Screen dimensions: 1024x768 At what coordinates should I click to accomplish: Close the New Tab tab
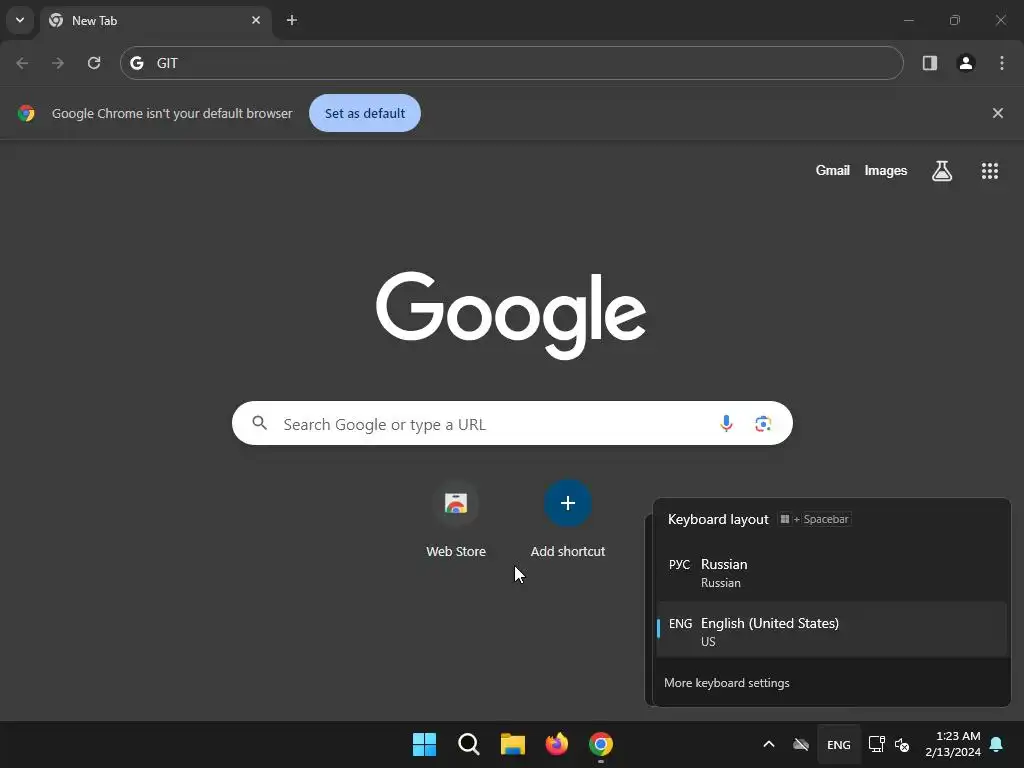click(x=256, y=20)
